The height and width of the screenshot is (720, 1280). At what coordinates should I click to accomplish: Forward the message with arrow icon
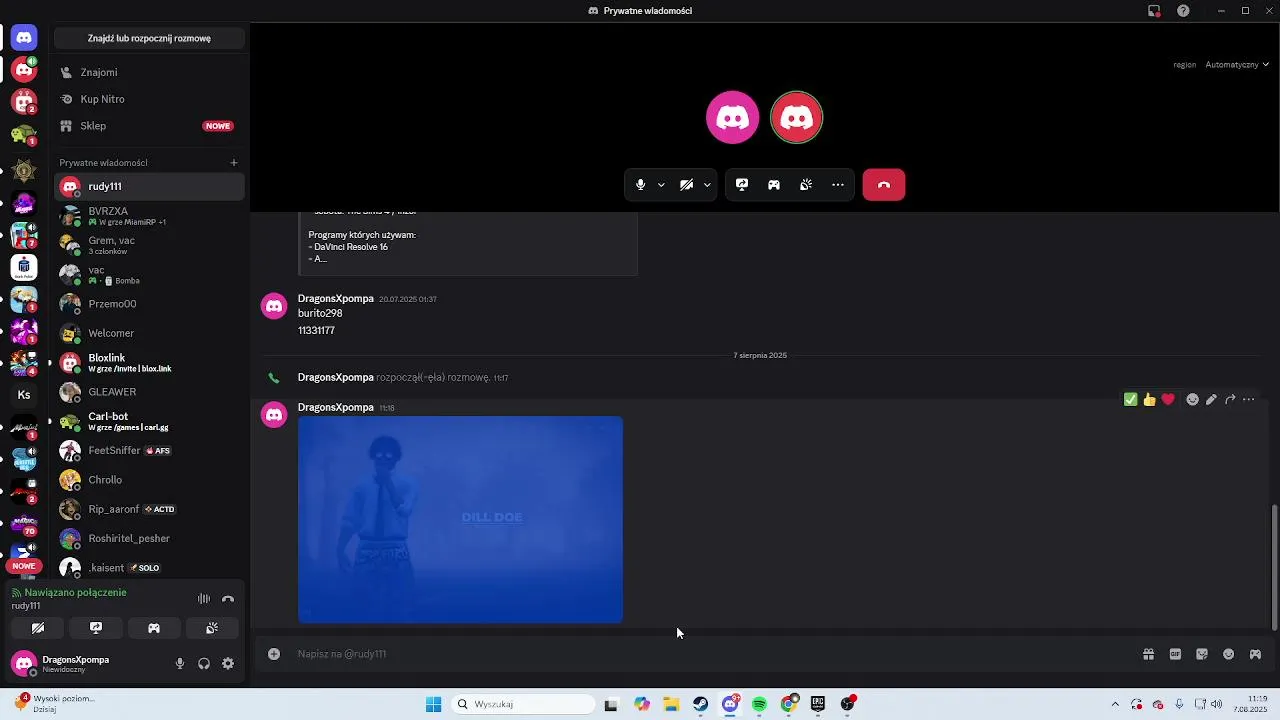(x=1230, y=400)
